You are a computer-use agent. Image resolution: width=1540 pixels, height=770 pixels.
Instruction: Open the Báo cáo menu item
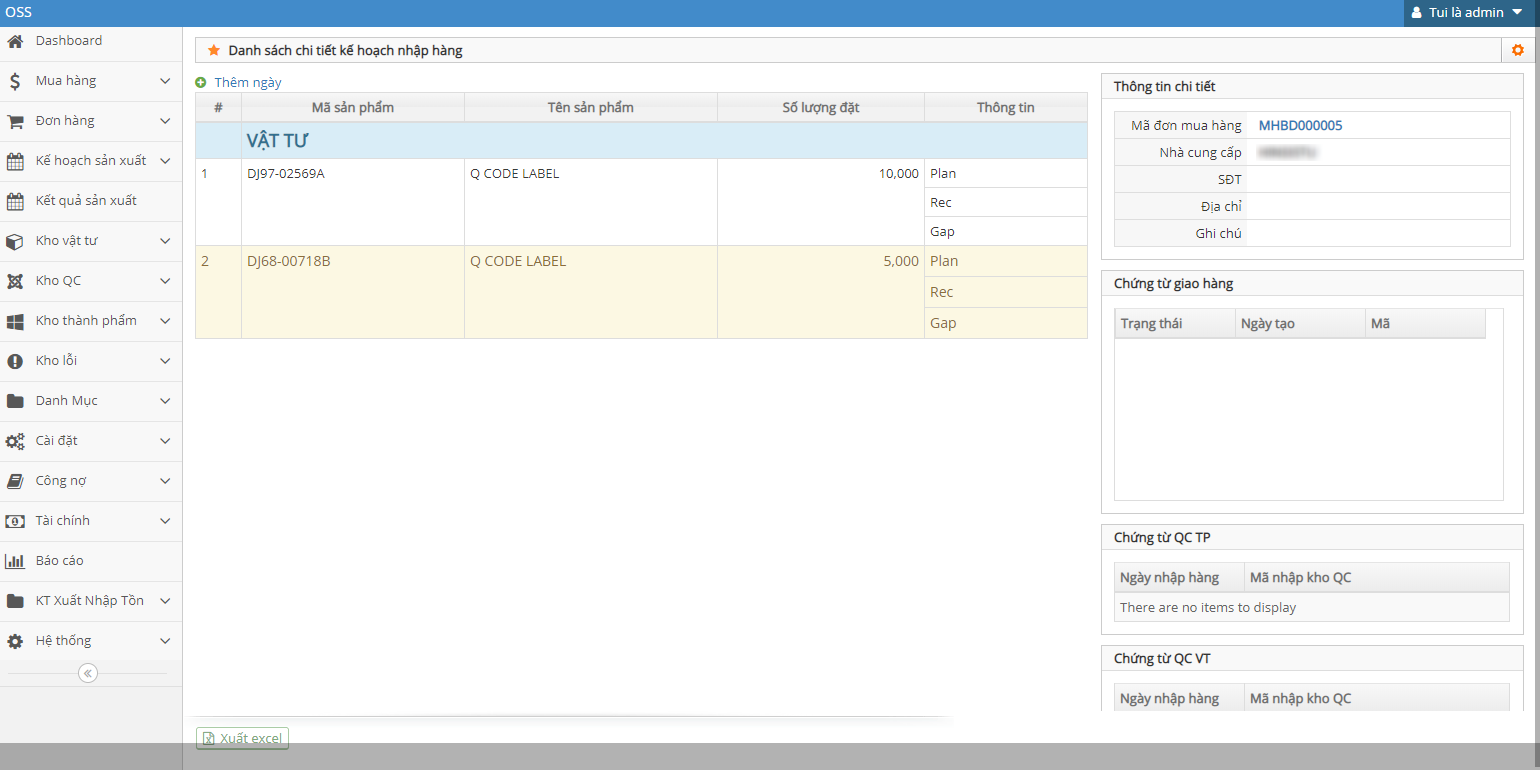(91, 561)
